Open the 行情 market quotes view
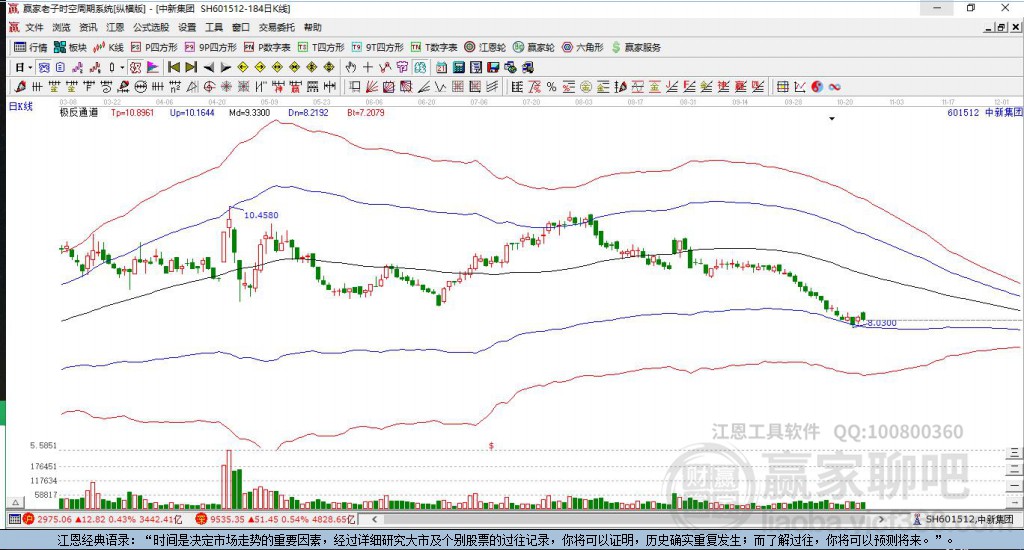 [31, 47]
